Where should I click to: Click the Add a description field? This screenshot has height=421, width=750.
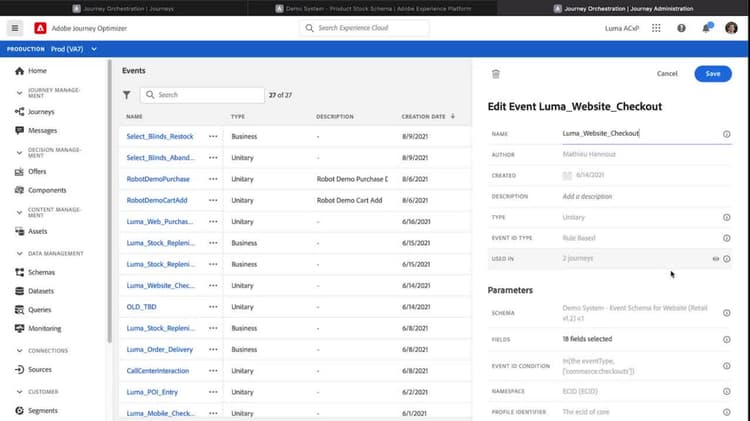coord(587,197)
